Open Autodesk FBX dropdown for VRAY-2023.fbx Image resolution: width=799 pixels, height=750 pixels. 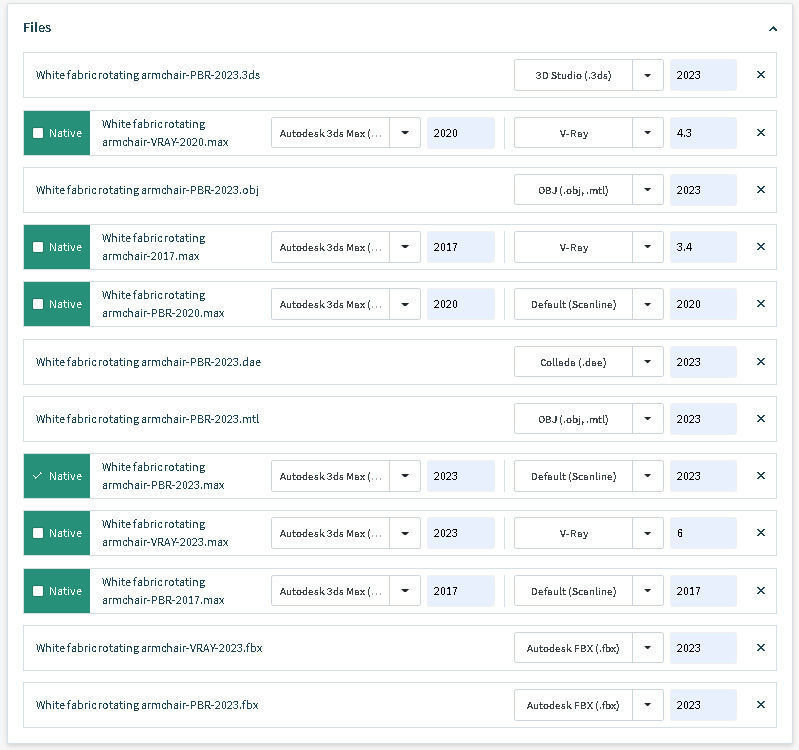[648, 648]
